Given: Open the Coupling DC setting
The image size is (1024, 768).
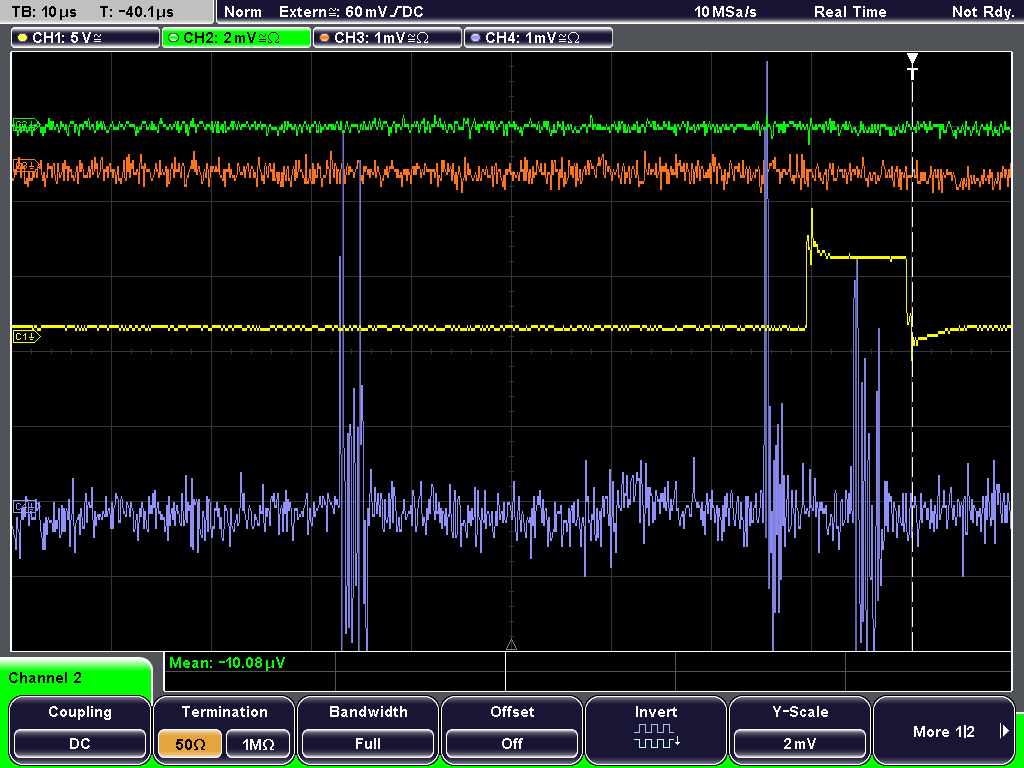Looking at the screenshot, I should pos(80,729).
